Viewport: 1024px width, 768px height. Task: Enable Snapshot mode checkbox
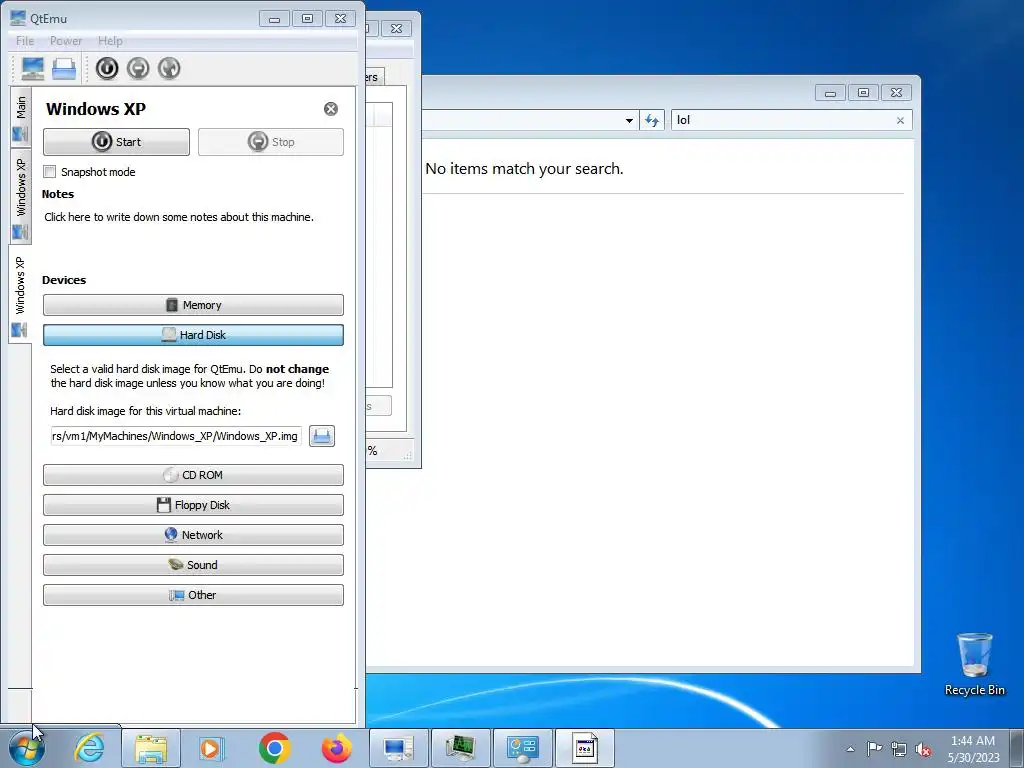tap(50, 172)
